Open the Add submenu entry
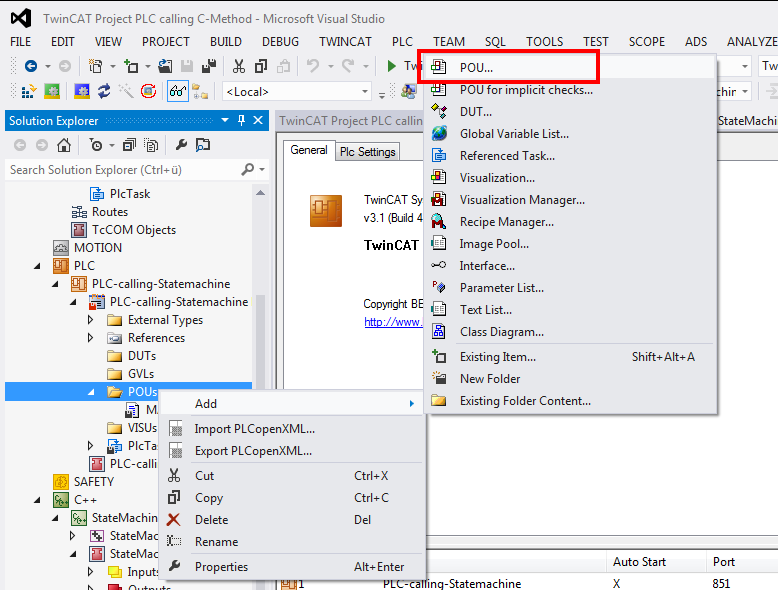This screenshot has height=590, width=778. [293, 403]
